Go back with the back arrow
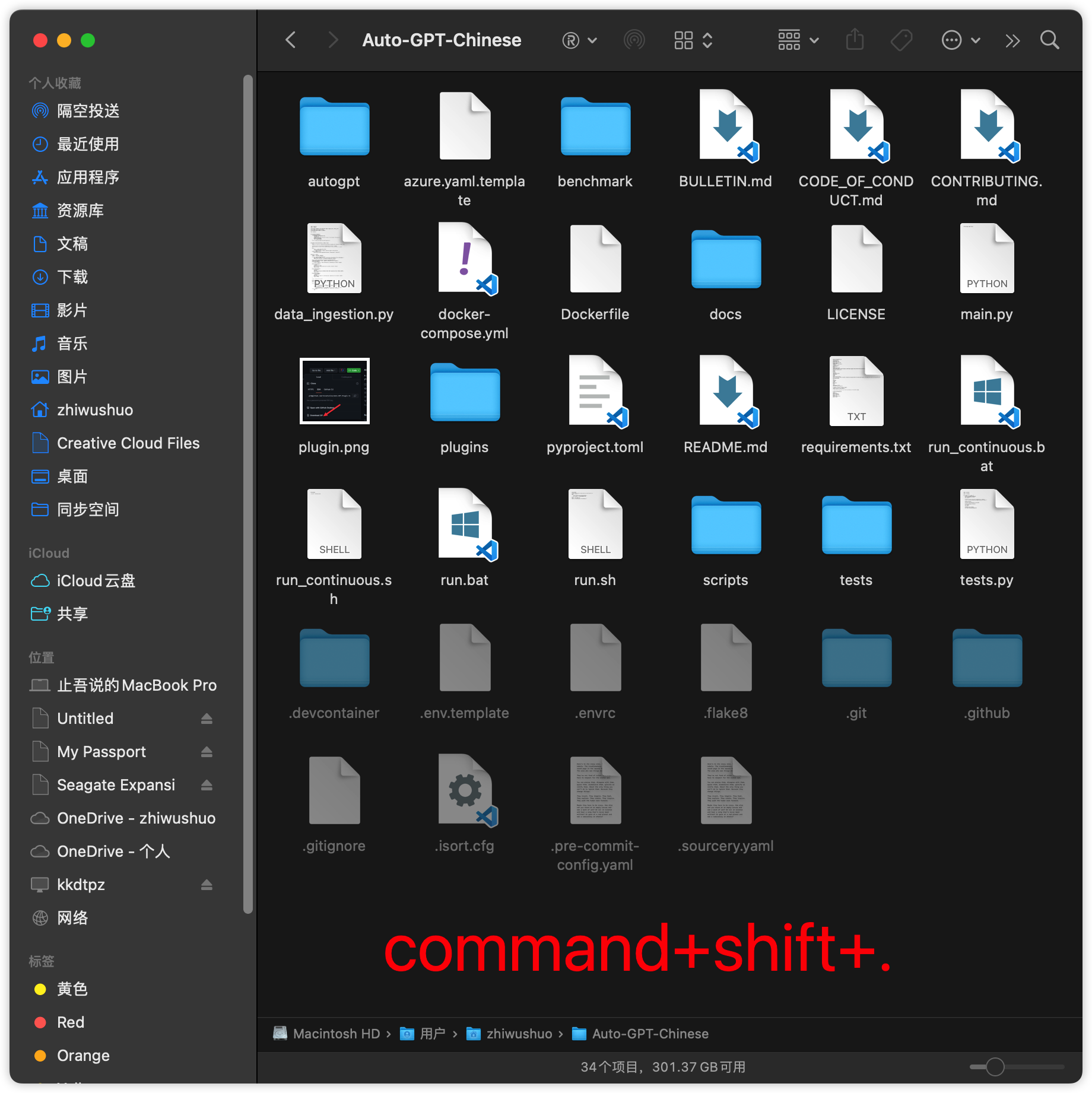 point(290,40)
